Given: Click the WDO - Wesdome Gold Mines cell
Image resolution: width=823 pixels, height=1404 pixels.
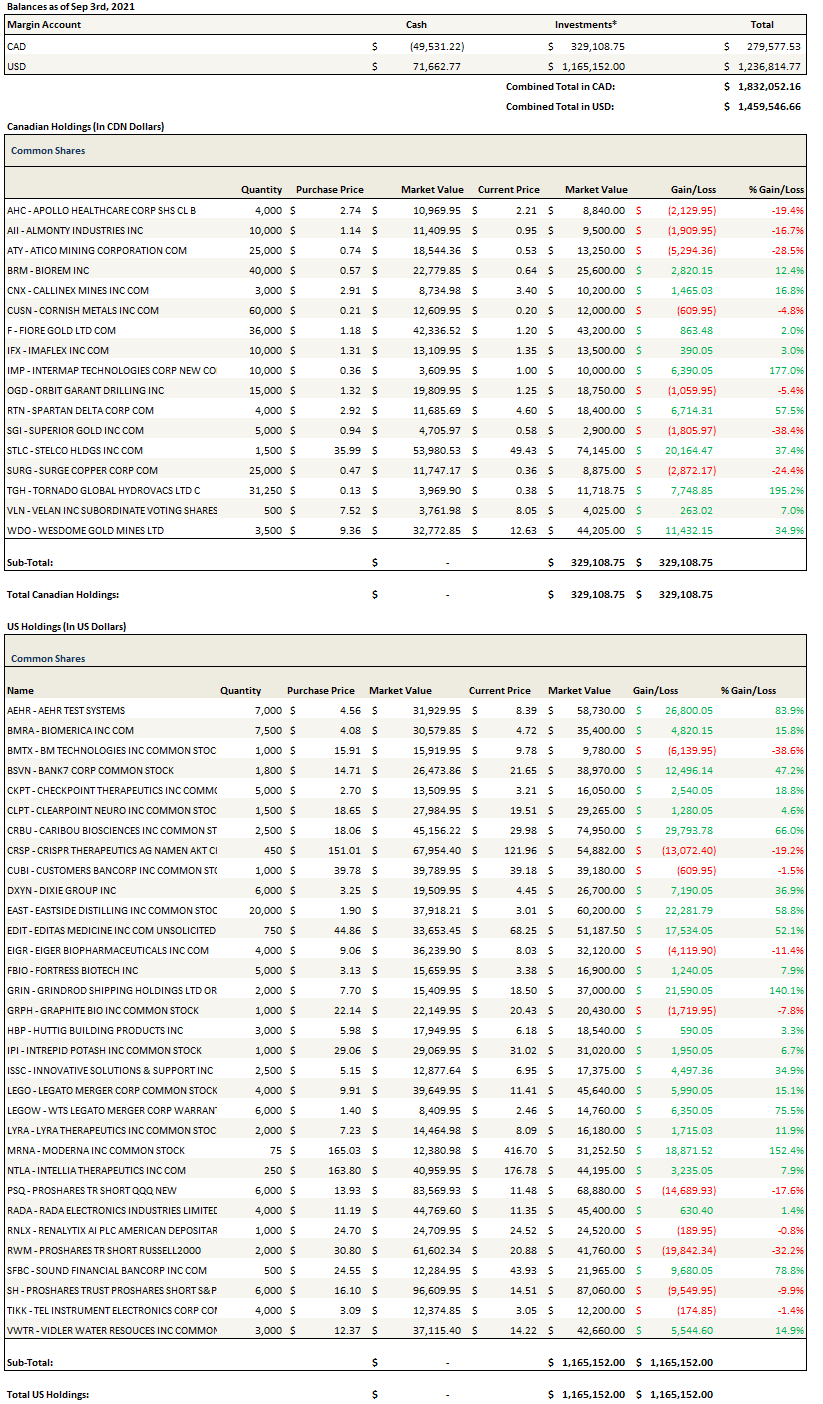Looking at the screenshot, I should [x=85, y=530].
